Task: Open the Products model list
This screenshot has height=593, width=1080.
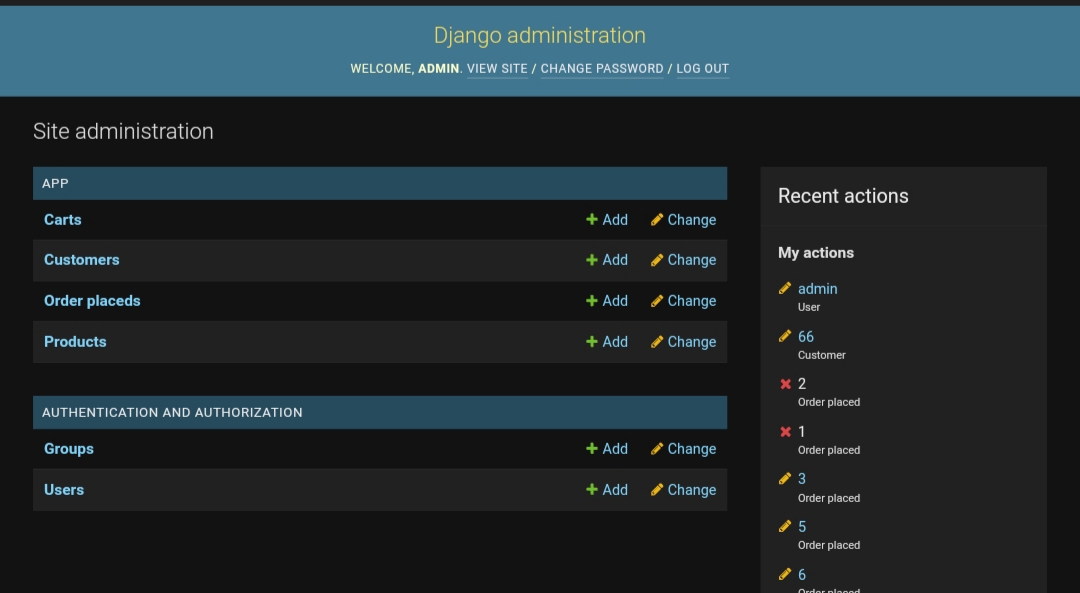Action: [x=75, y=342]
